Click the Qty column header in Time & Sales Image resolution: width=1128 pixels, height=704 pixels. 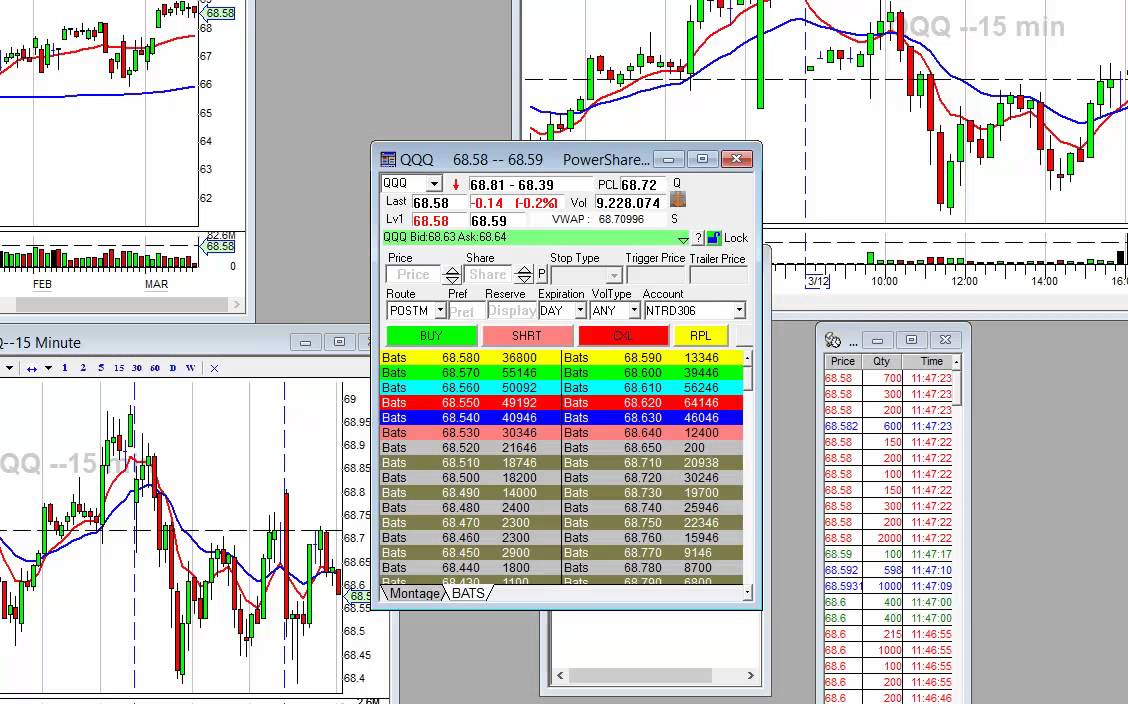click(x=881, y=362)
